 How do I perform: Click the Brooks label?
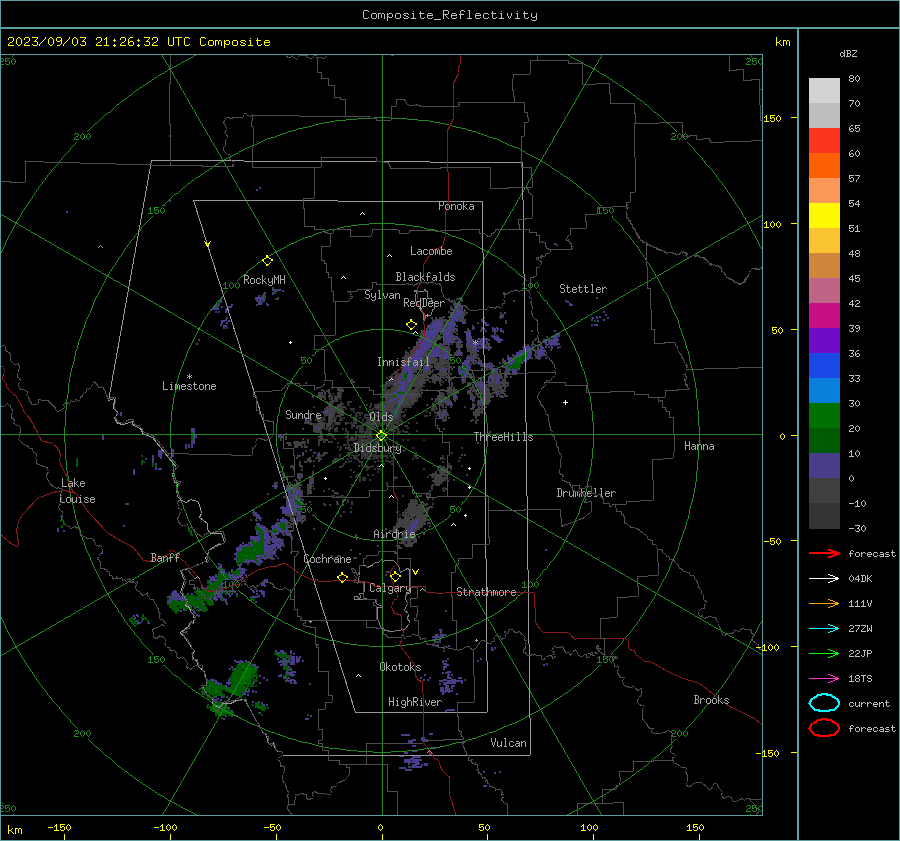coord(711,700)
